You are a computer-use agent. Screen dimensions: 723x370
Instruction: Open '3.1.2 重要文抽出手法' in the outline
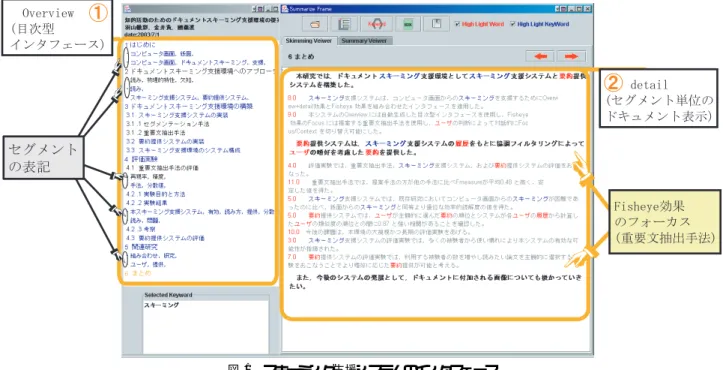(155, 133)
